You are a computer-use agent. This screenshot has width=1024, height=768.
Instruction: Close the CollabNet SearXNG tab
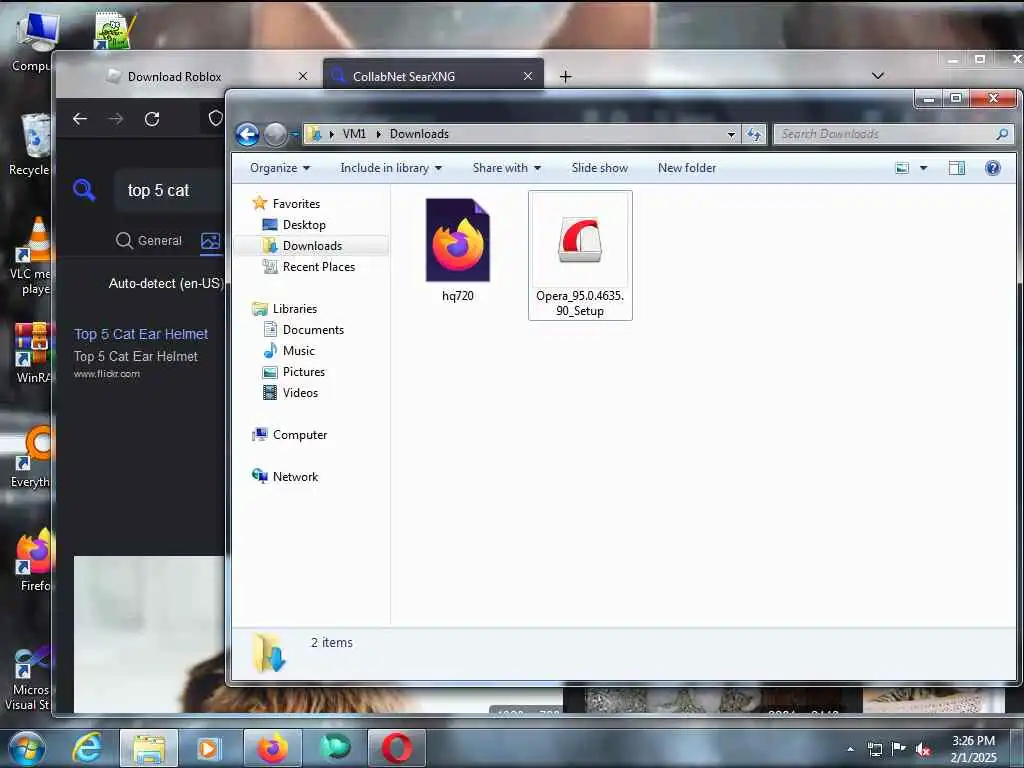pyautogui.click(x=528, y=76)
